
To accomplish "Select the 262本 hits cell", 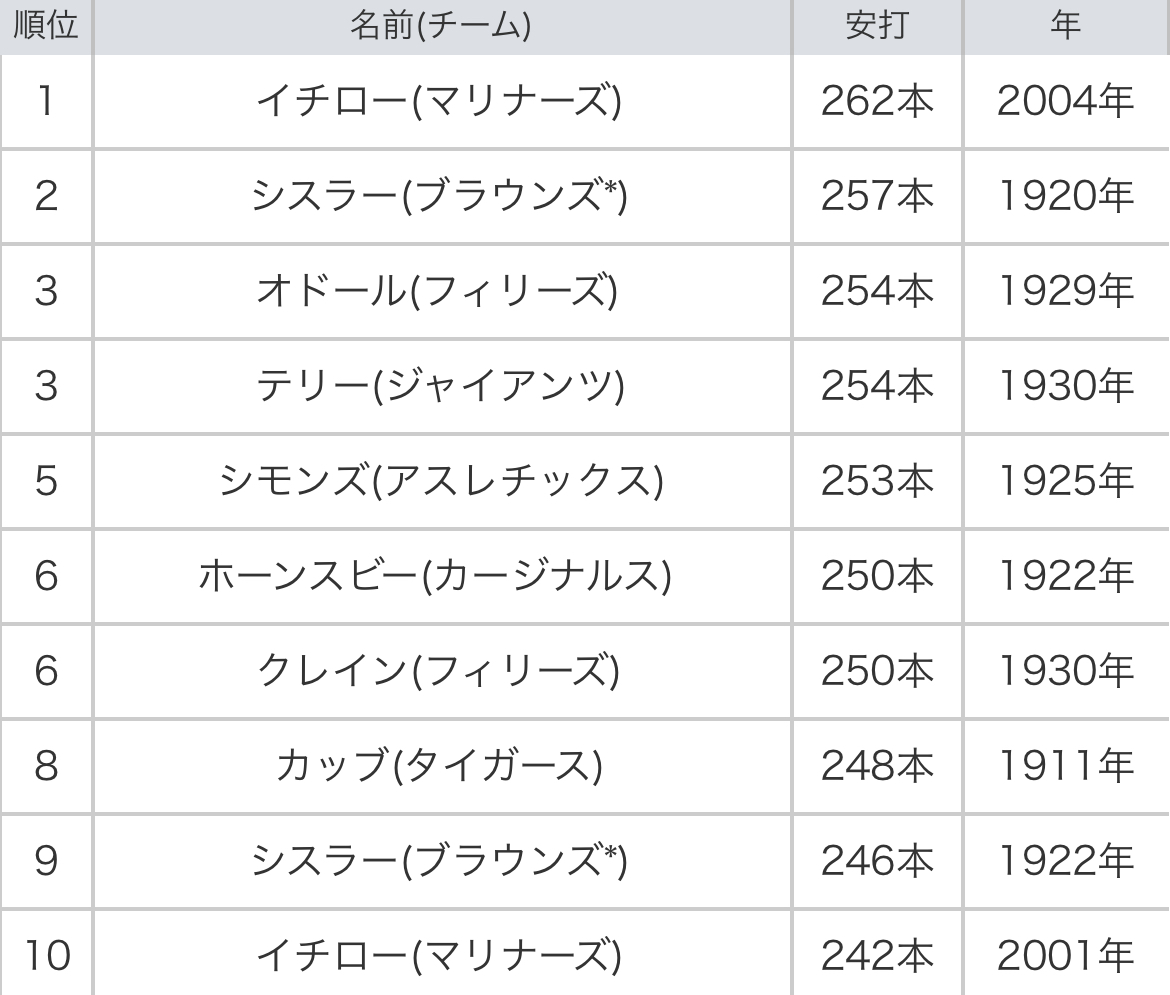I will [877, 102].
